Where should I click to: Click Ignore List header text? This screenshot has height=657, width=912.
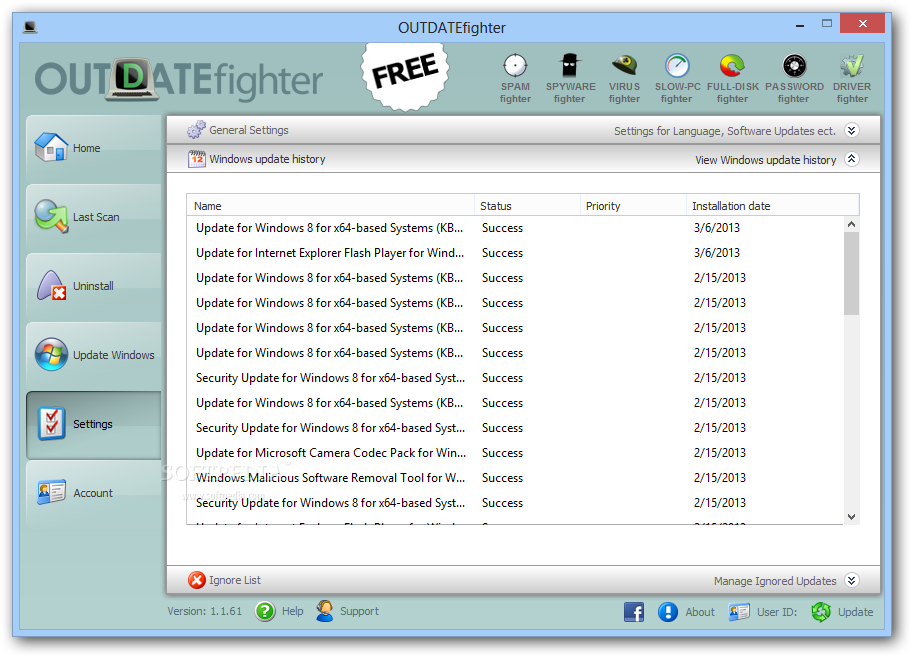[235, 580]
